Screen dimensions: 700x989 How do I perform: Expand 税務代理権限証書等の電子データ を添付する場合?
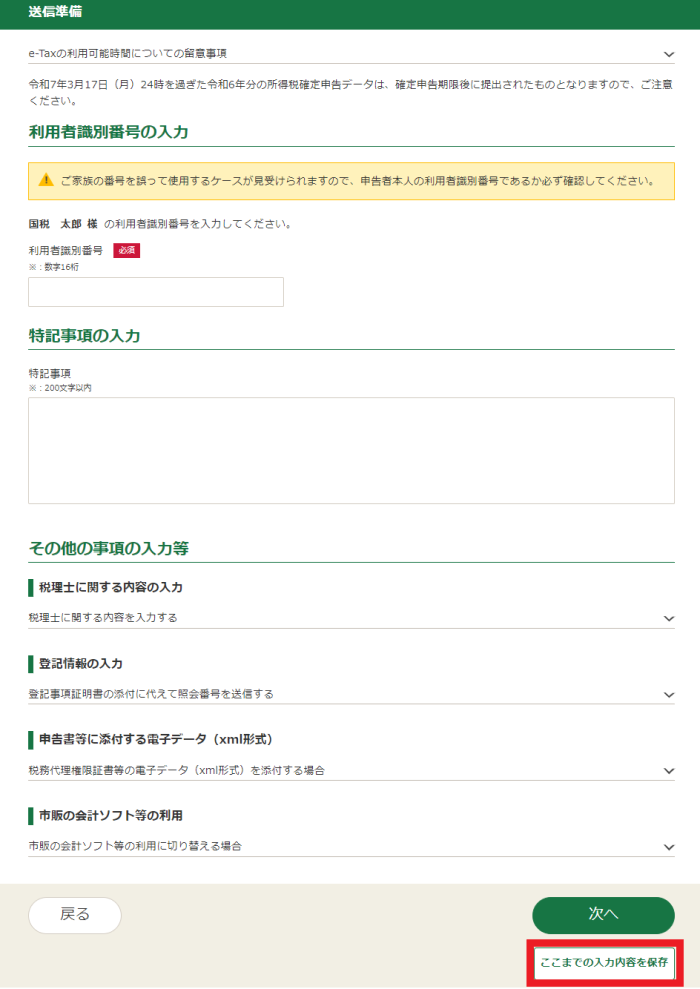point(176,770)
